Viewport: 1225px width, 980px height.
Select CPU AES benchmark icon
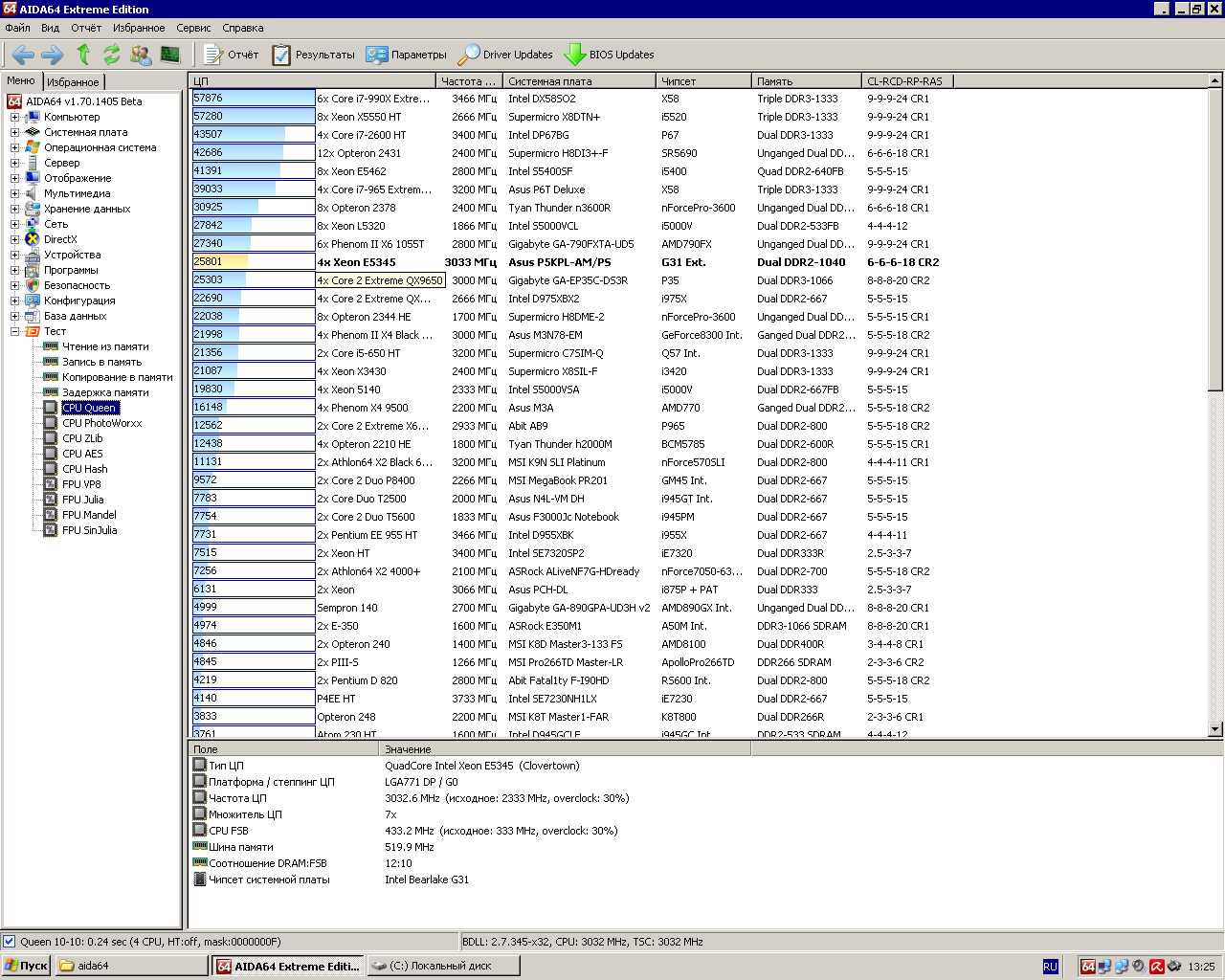pyautogui.click(x=51, y=454)
